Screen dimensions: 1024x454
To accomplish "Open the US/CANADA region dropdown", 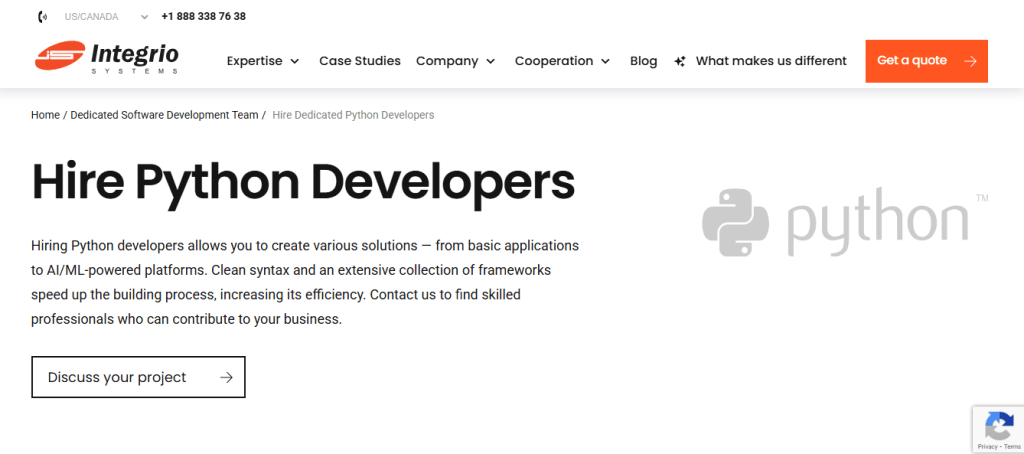I will [105, 17].
